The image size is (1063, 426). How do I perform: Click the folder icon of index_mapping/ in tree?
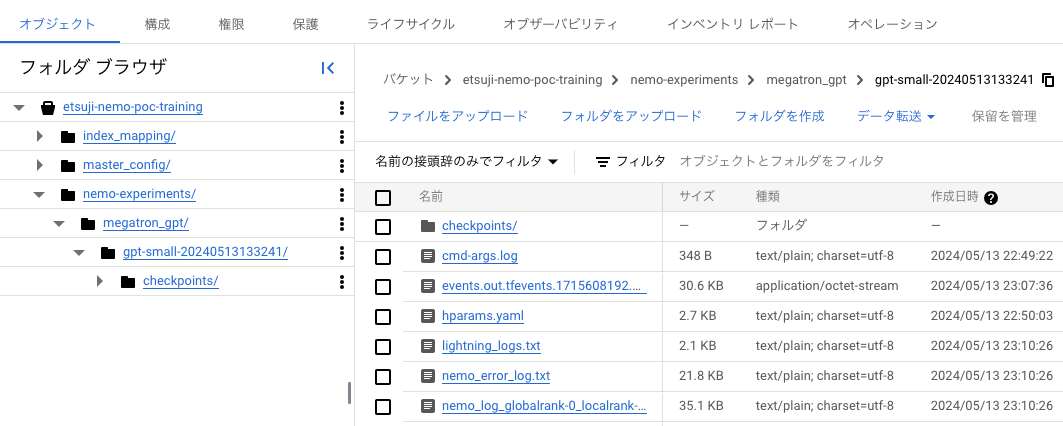coord(68,136)
